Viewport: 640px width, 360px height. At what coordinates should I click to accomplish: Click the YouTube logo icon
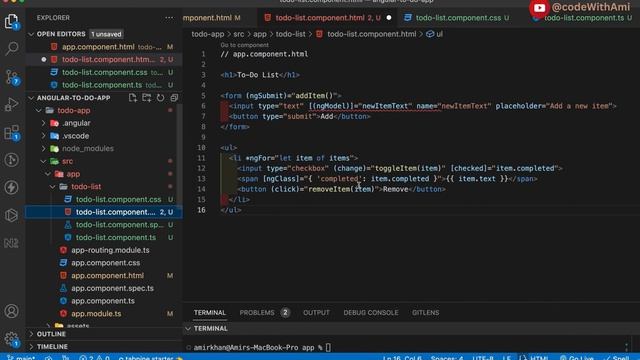click(539, 8)
